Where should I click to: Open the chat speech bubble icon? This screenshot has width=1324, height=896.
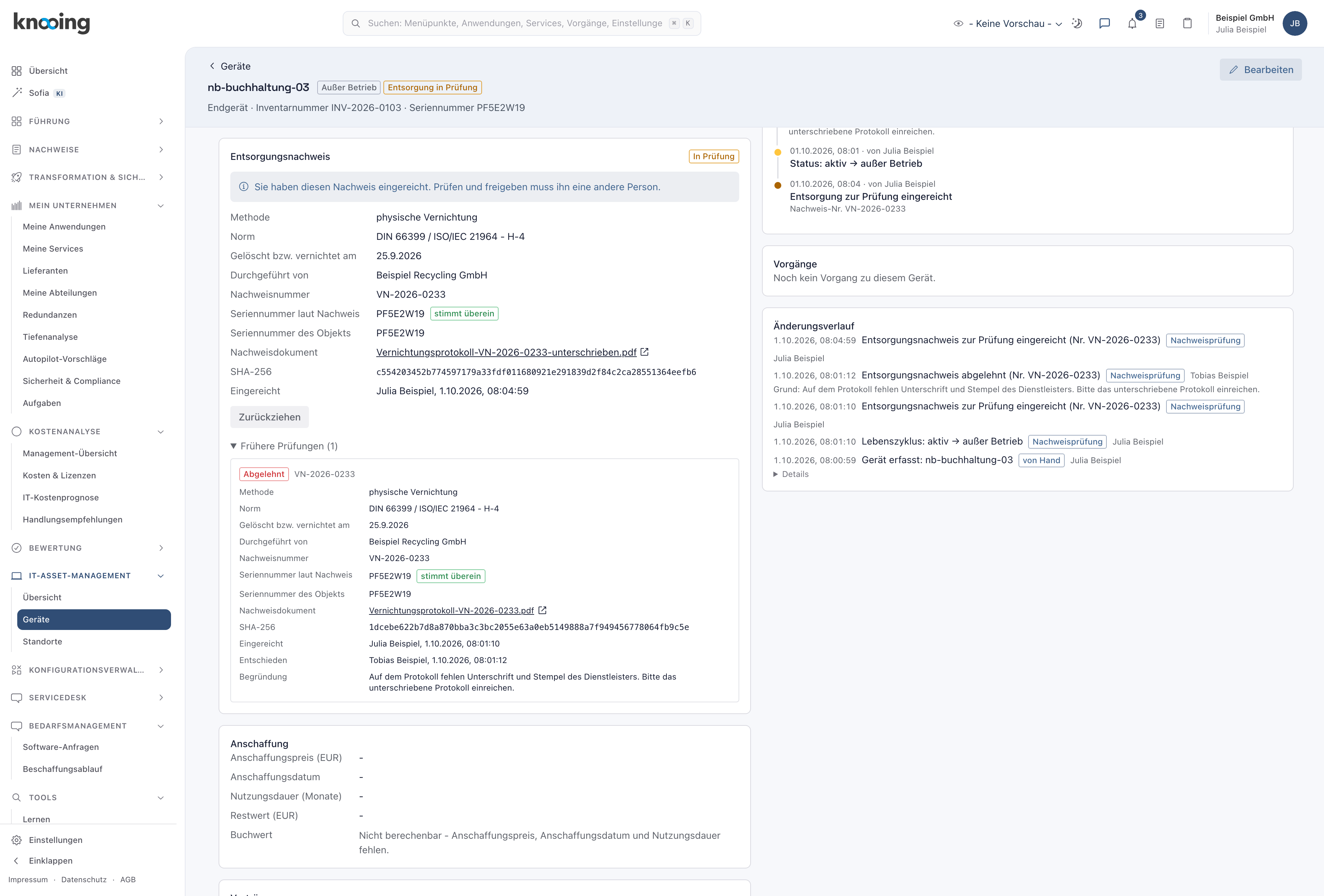coord(1105,23)
